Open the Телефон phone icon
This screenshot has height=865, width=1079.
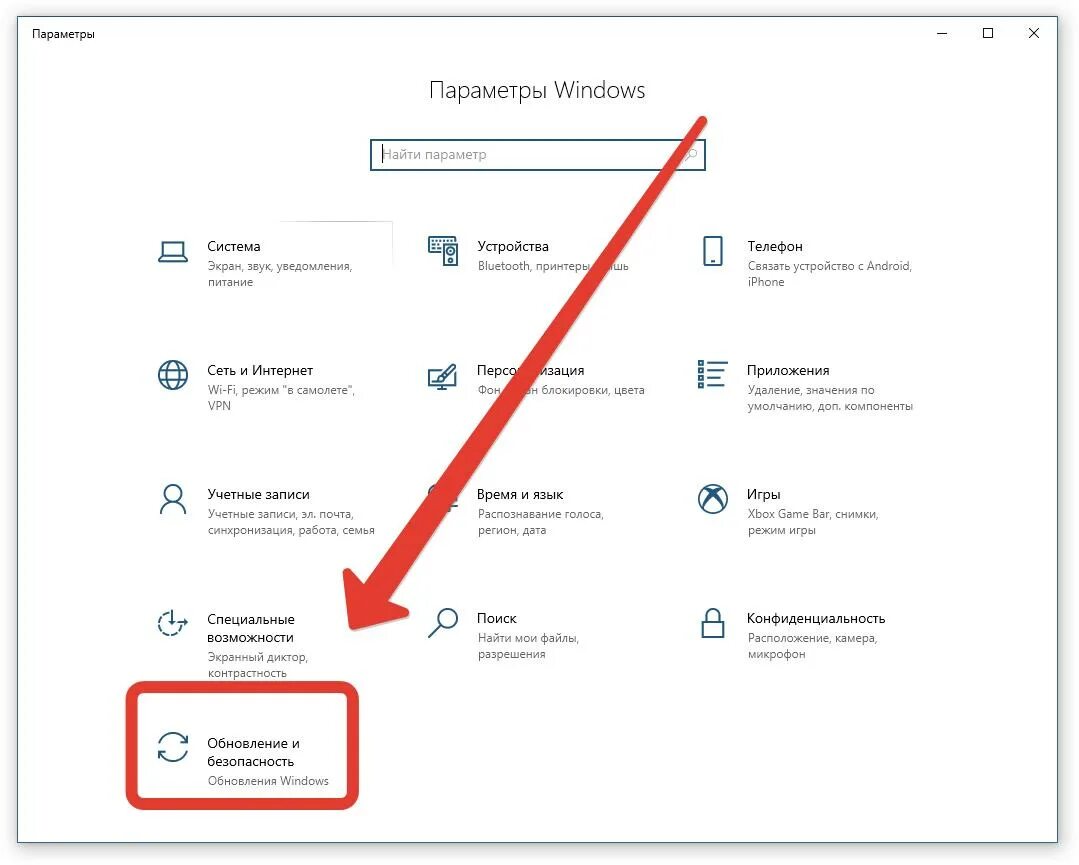713,251
